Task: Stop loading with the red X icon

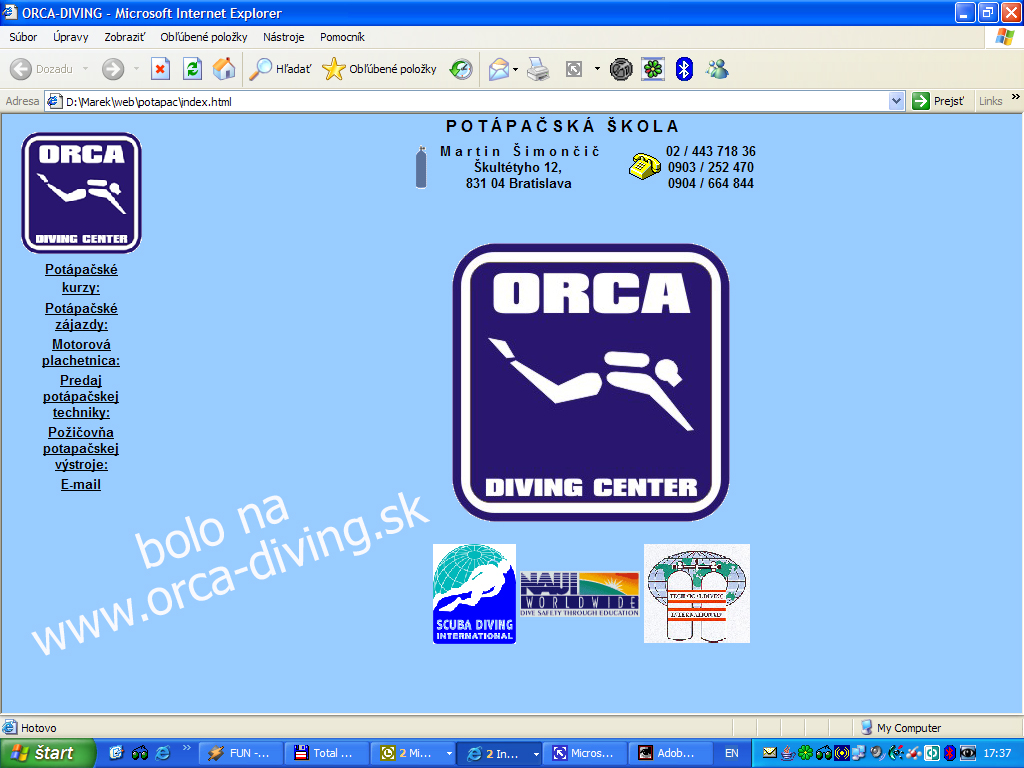Action: [x=160, y=69]
